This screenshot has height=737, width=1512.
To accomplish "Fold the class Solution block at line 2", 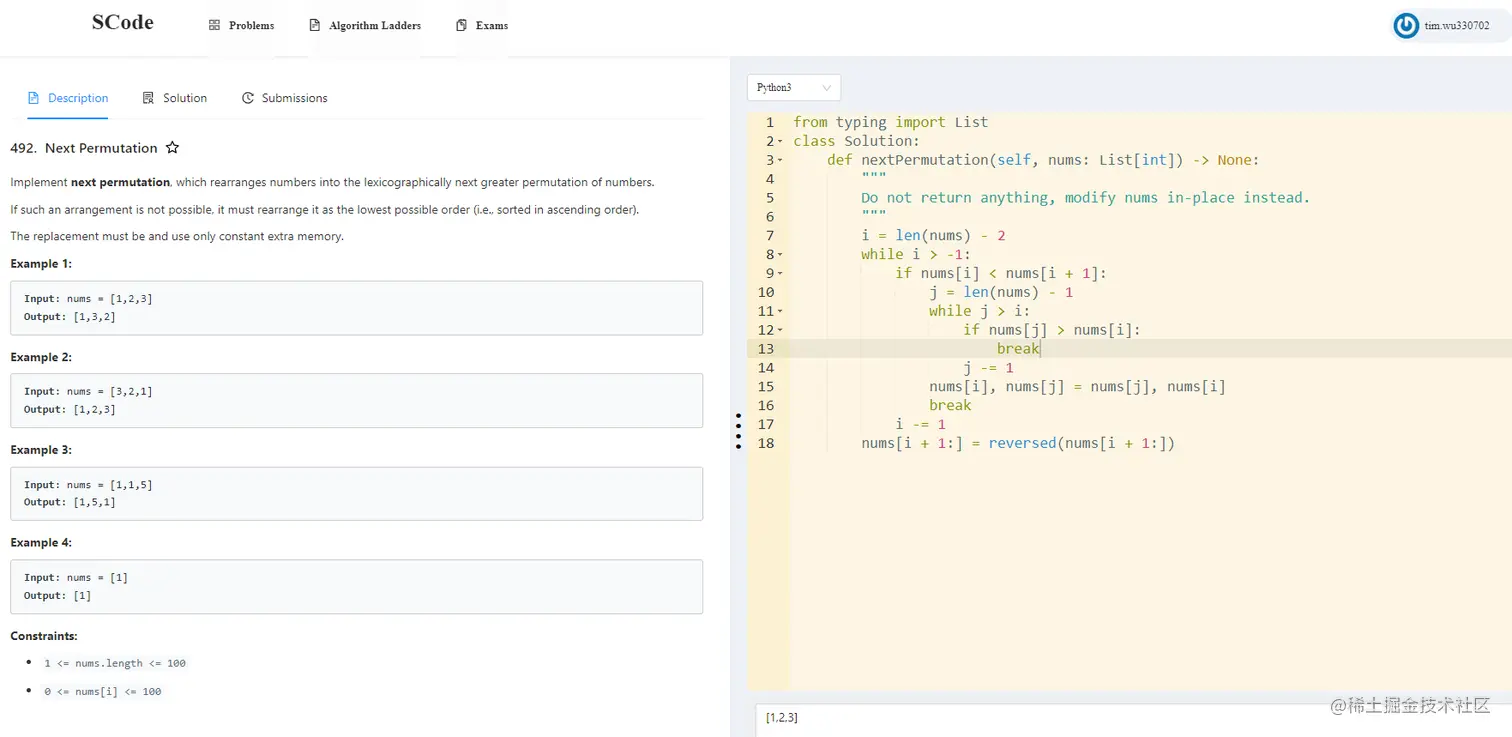I will (781, 141).
